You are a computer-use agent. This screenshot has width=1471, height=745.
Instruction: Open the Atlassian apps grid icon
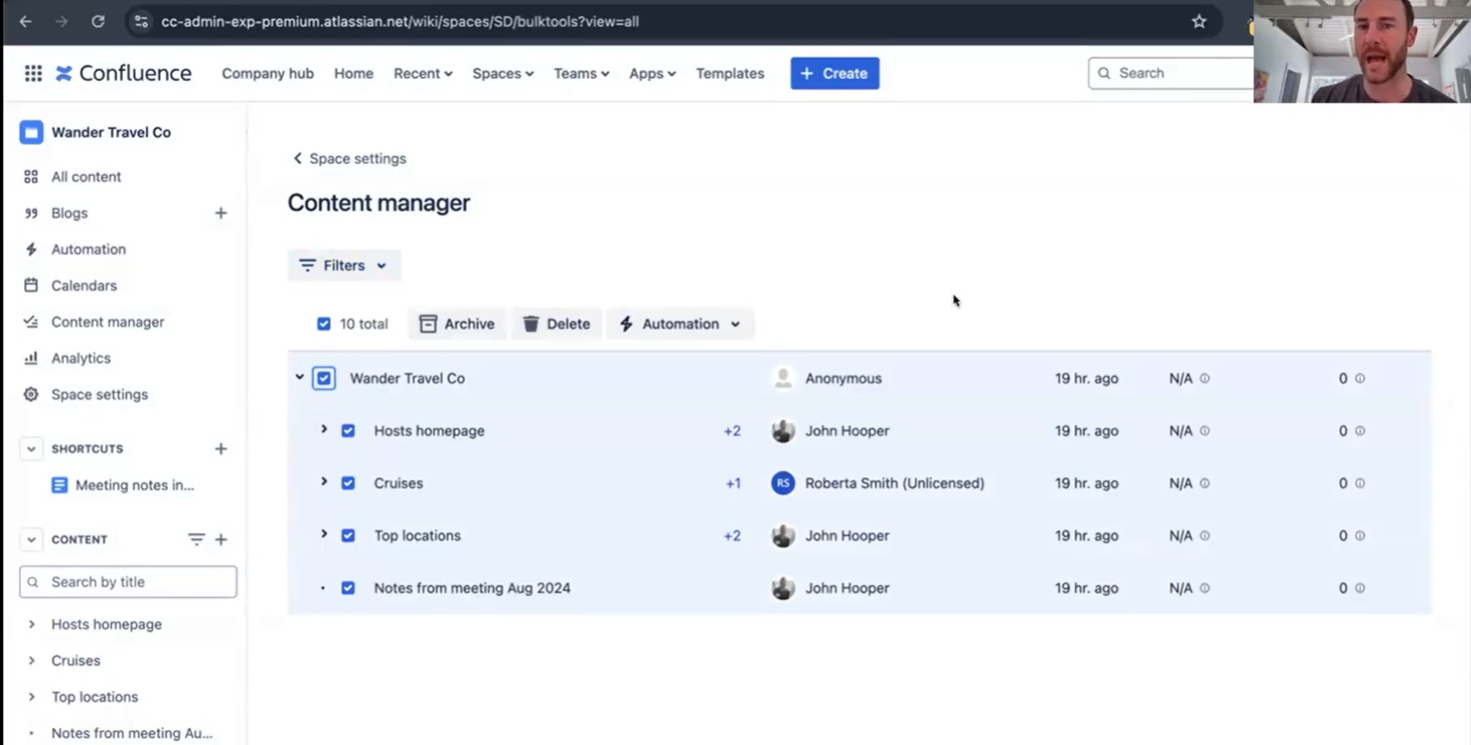33,73
